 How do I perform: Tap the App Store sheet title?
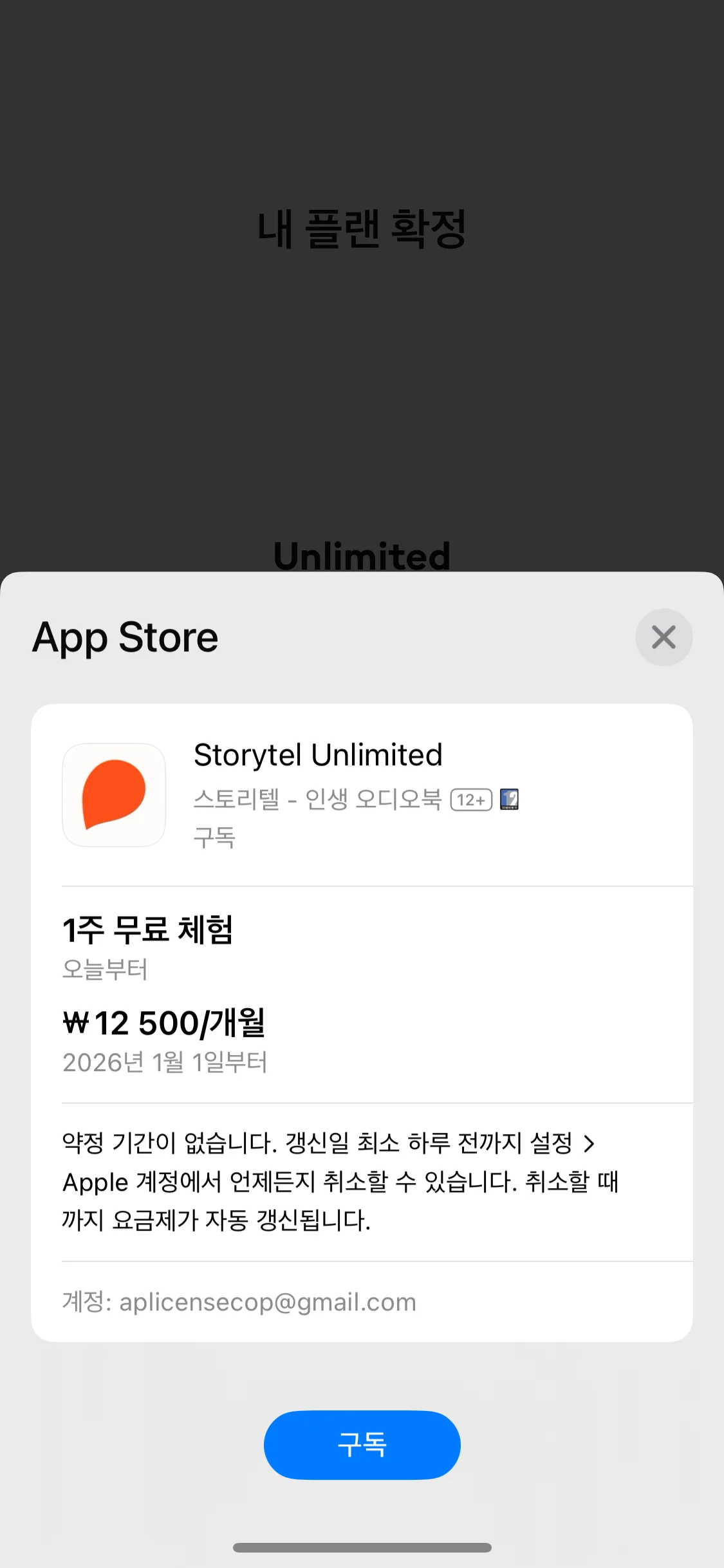click(125, 639)
